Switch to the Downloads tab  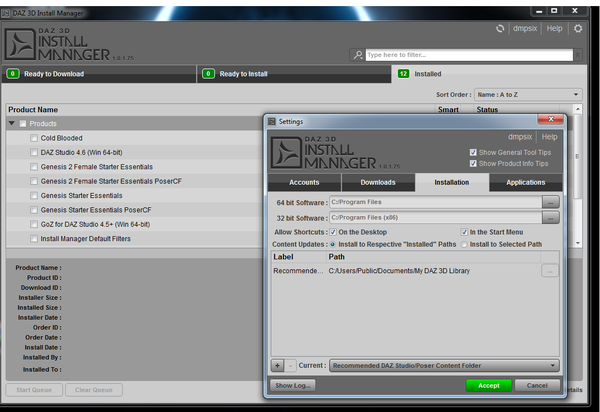378,182
